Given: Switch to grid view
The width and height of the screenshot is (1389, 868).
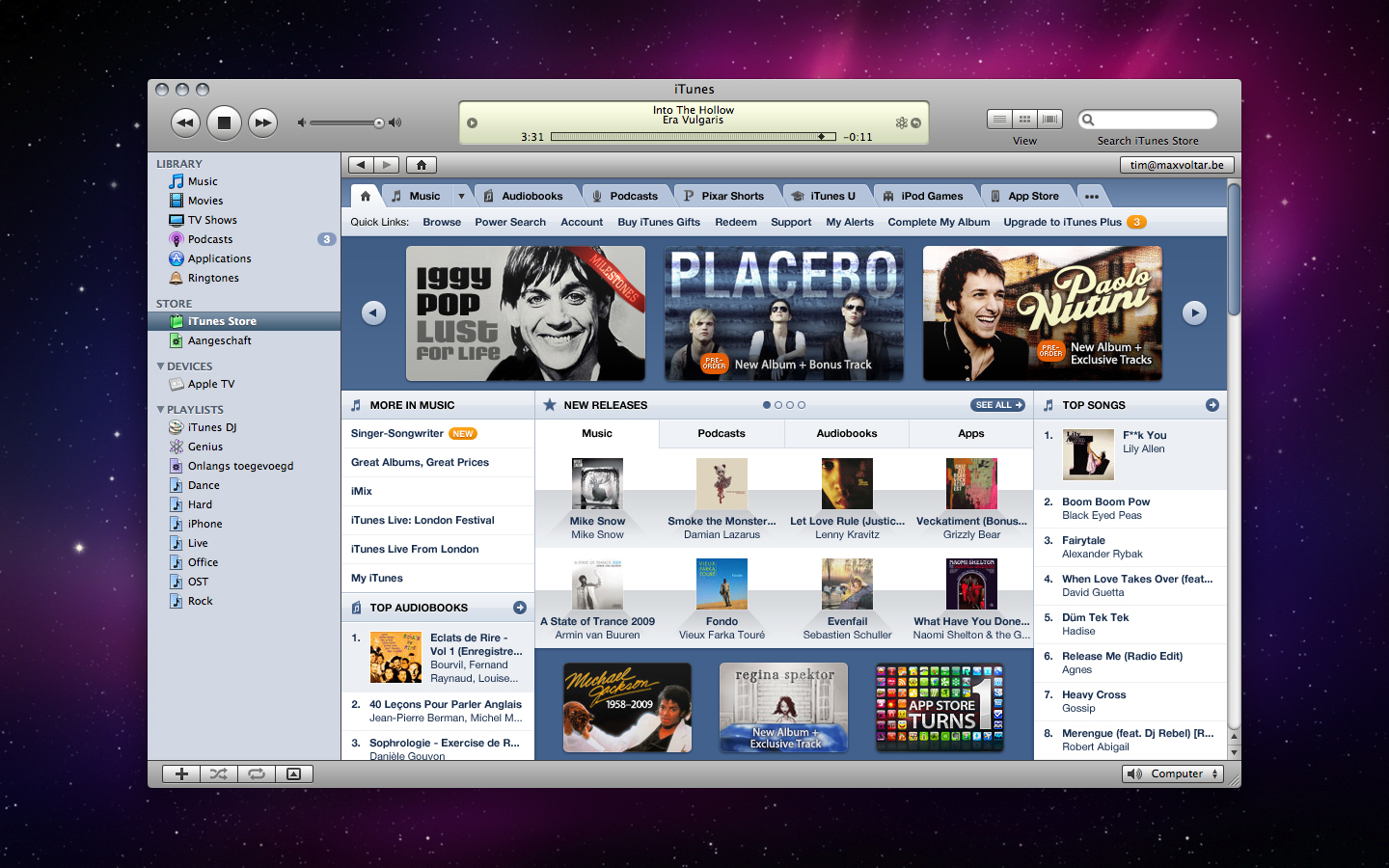Looking at the screenshot, I should pos(1024,120).
